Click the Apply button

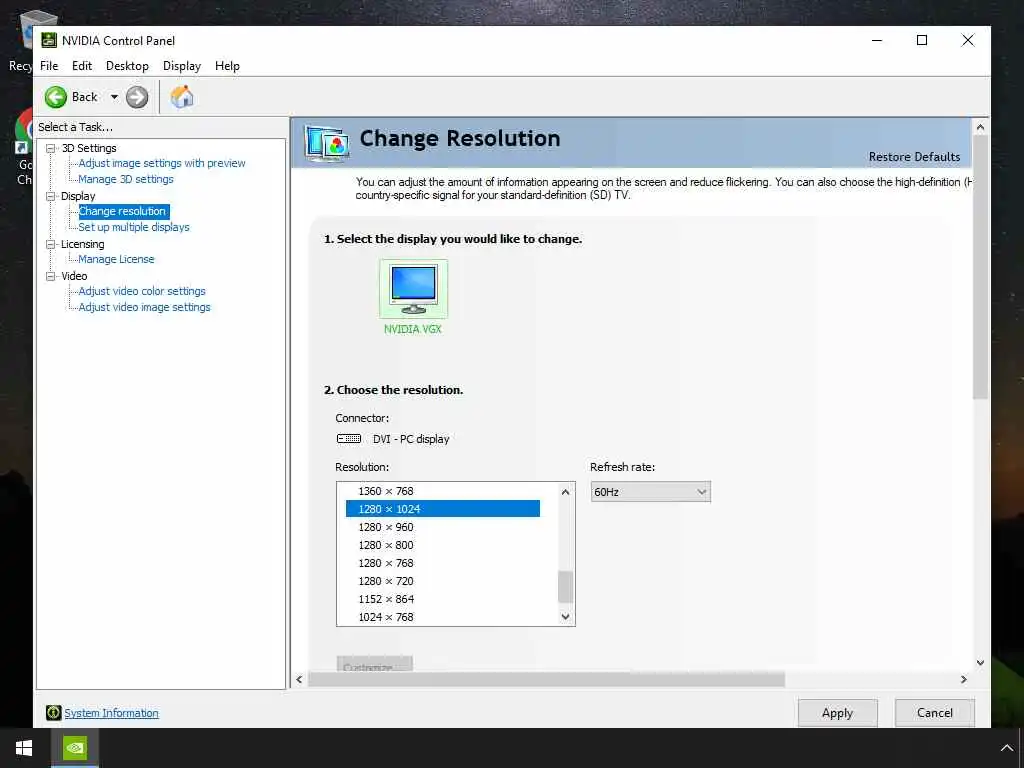click(837, 712)
